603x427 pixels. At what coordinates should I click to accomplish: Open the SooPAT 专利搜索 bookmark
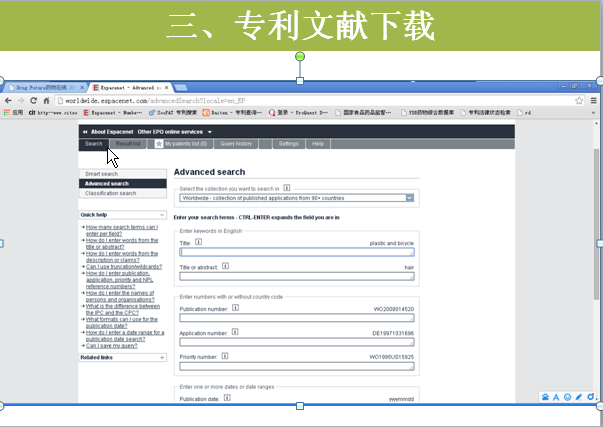(173, 113)
